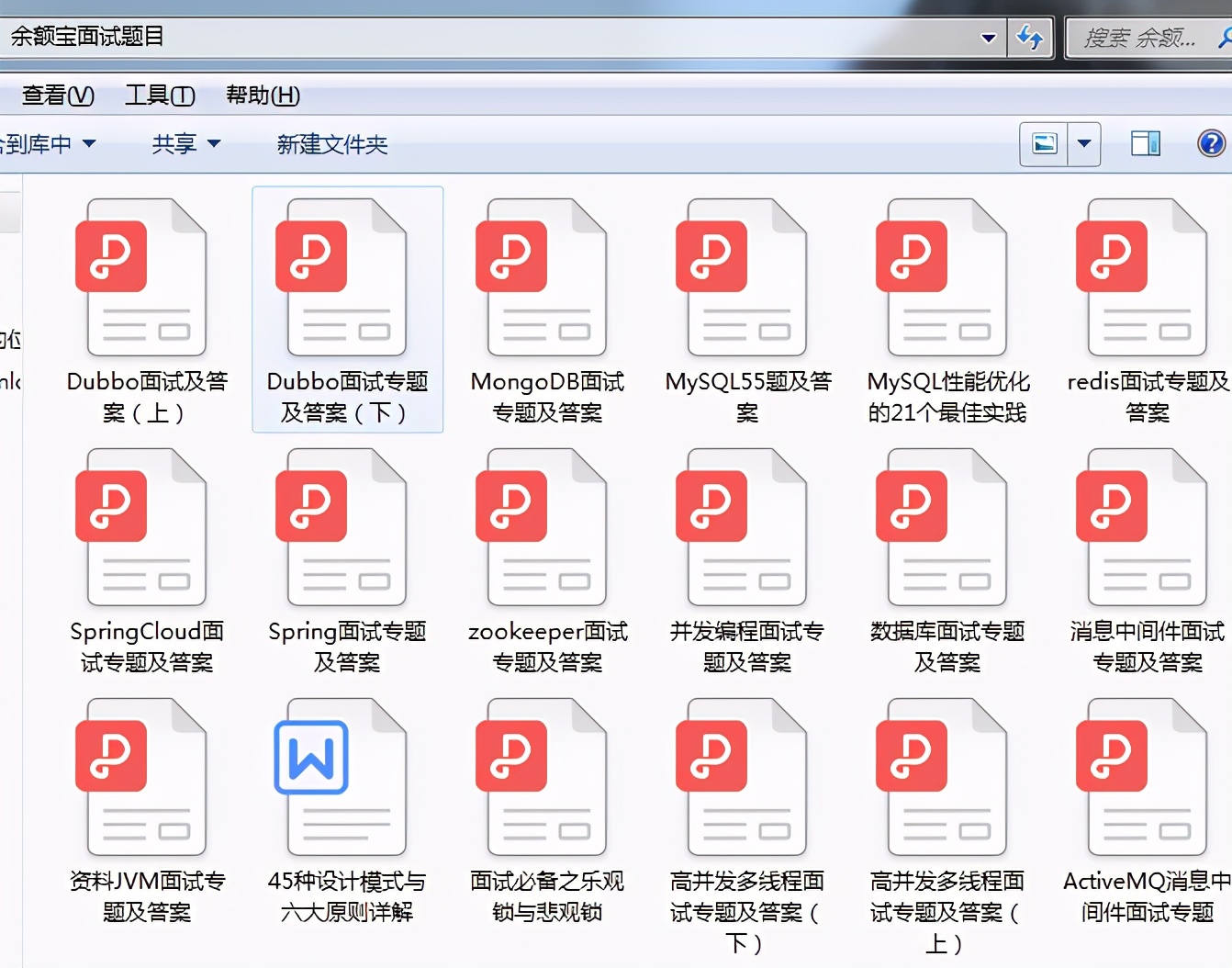1232x968 pixels.
Task: Toggle the preview pane icon
Action: coord(1145,143)
